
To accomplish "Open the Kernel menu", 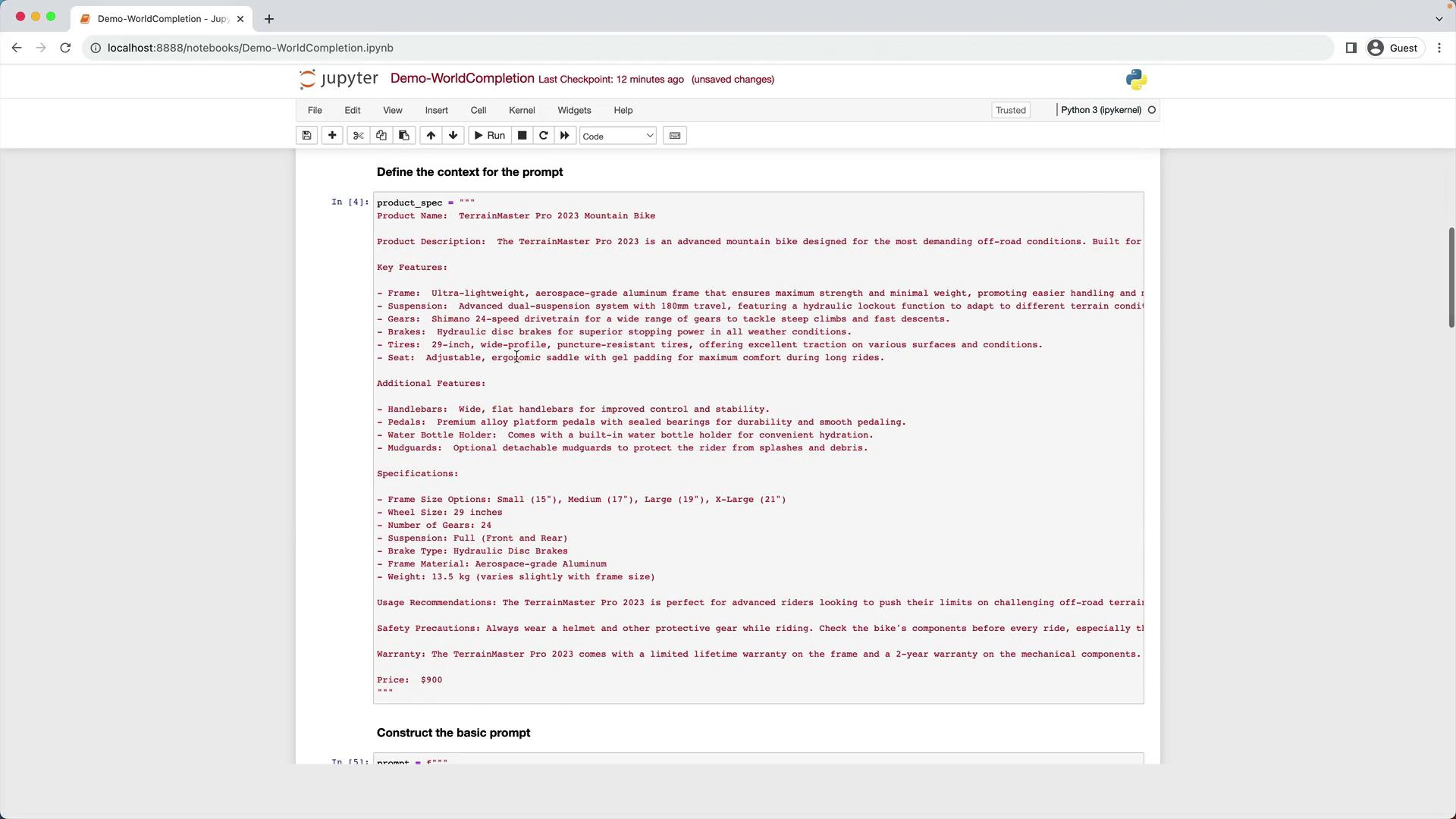I will click(x=521, y=110).
